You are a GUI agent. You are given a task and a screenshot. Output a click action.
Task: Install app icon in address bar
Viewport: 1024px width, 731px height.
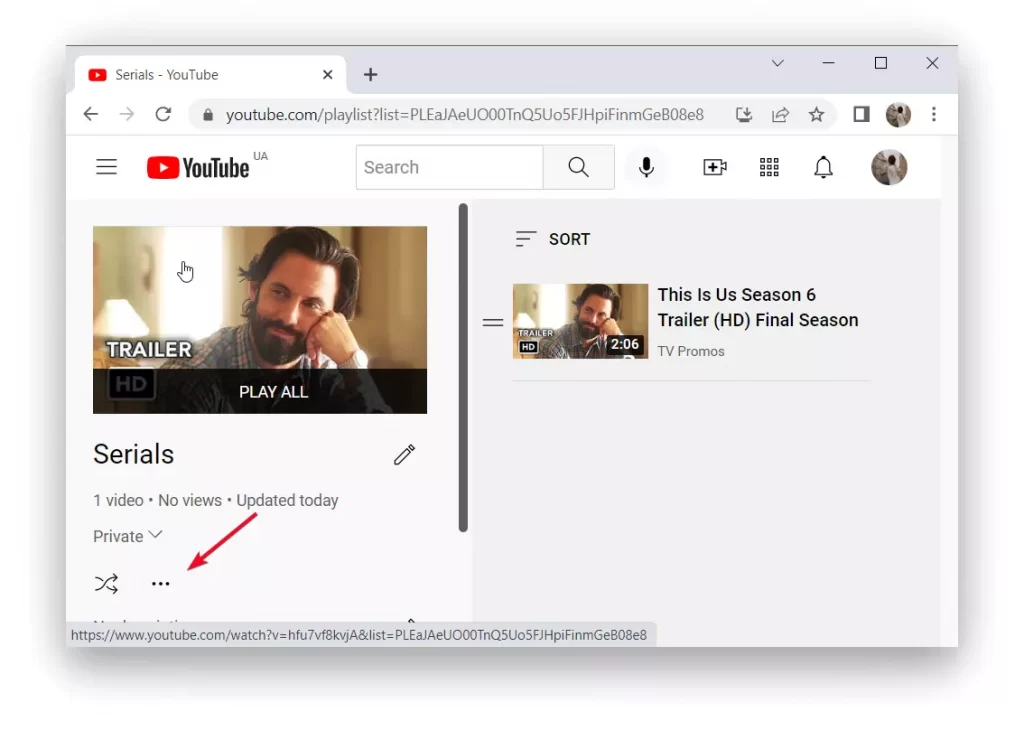point(744,115)
